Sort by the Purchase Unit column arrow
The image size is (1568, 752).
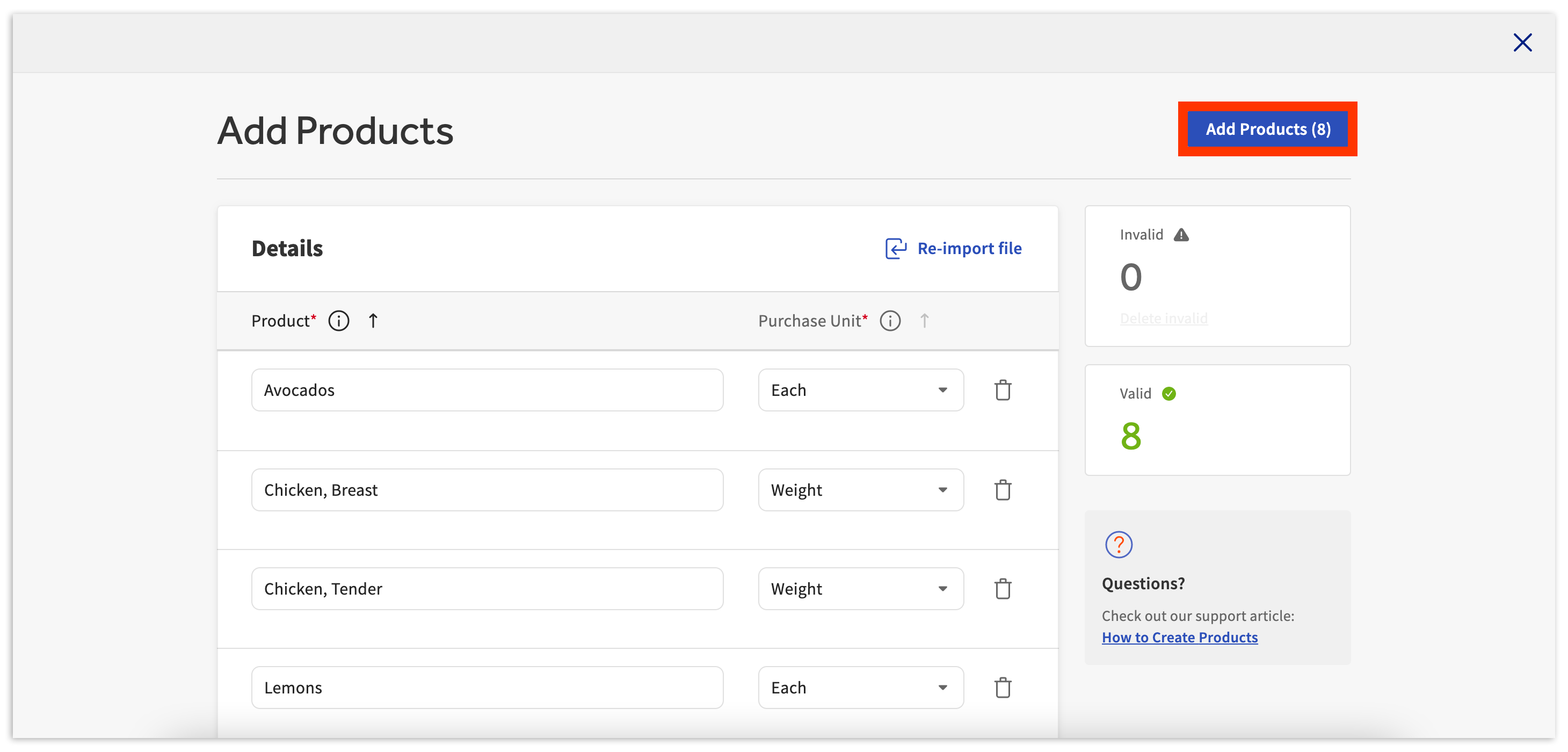click(924, 320)
